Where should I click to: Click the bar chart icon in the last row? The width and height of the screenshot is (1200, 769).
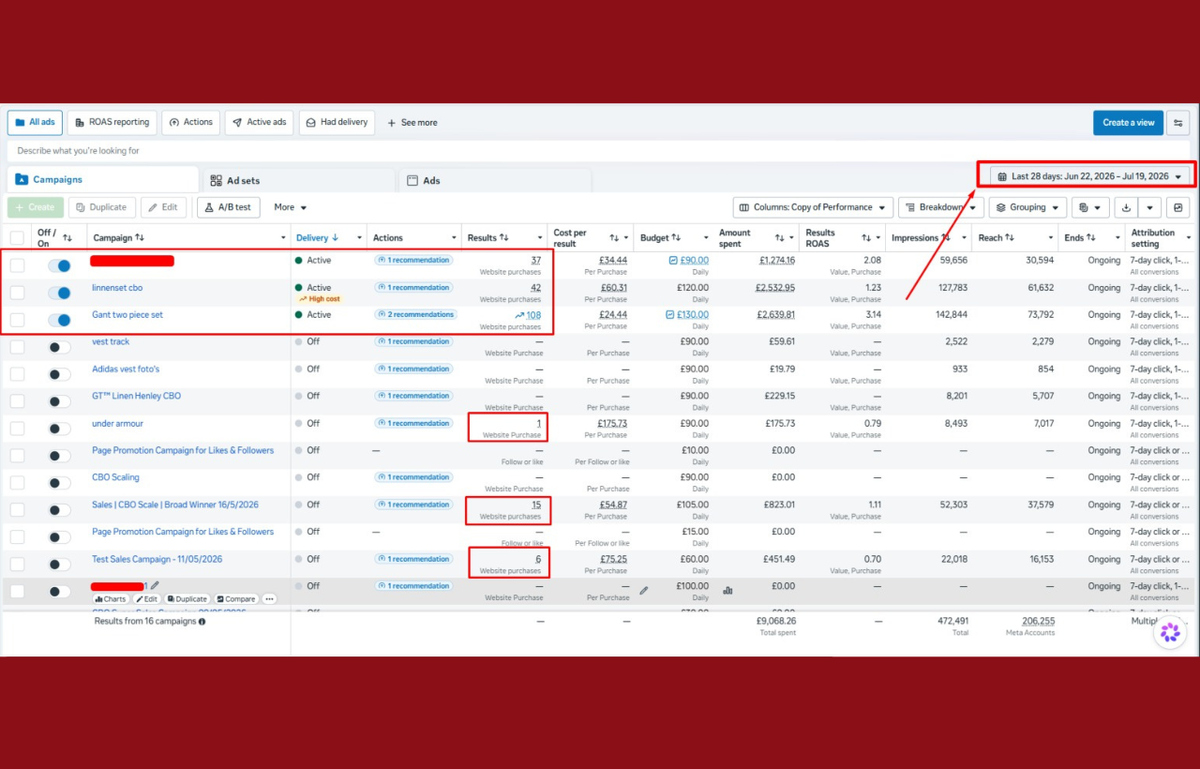[x=728, y=590]
